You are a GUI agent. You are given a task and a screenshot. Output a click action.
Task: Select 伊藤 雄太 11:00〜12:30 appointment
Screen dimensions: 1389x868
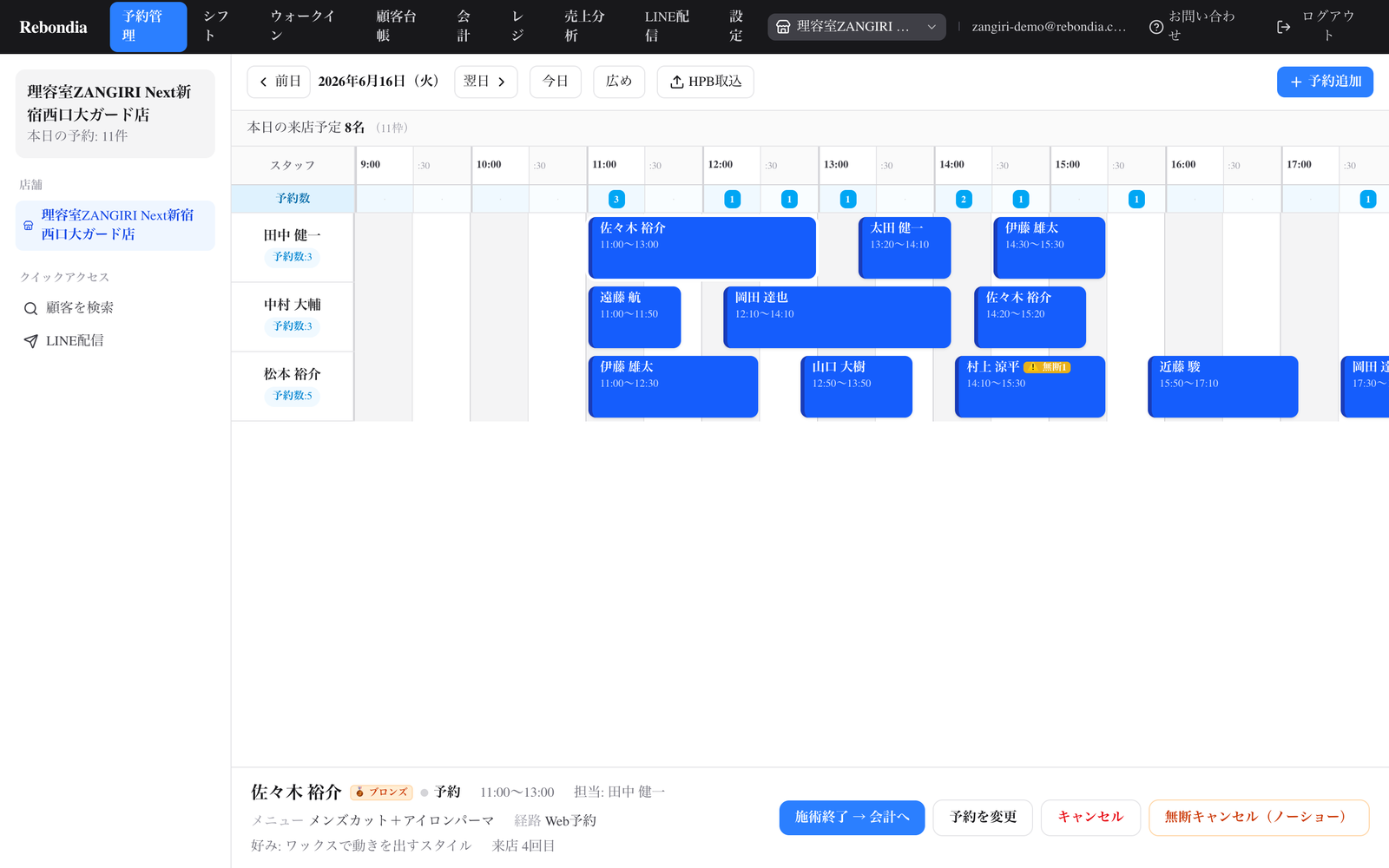pos(674,387)
